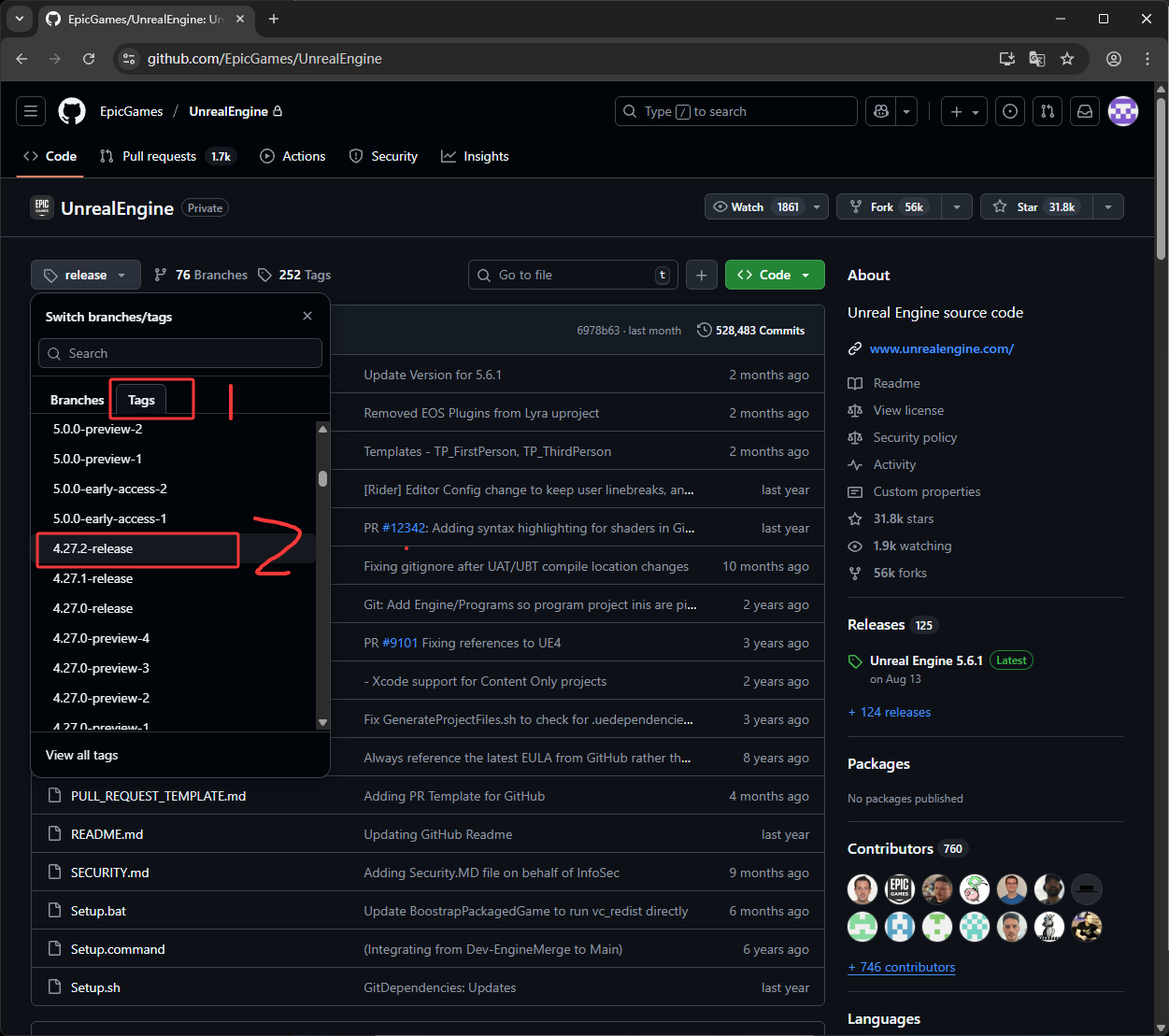Open the SECURITY.md file
Image resolution: width=1169 pixels, height=1036 pixels.
[110, 873]
